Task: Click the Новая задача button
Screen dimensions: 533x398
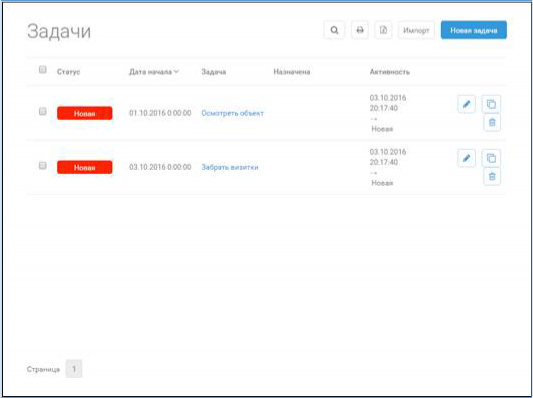Action: pyautogui.click(x=474, y=30)
